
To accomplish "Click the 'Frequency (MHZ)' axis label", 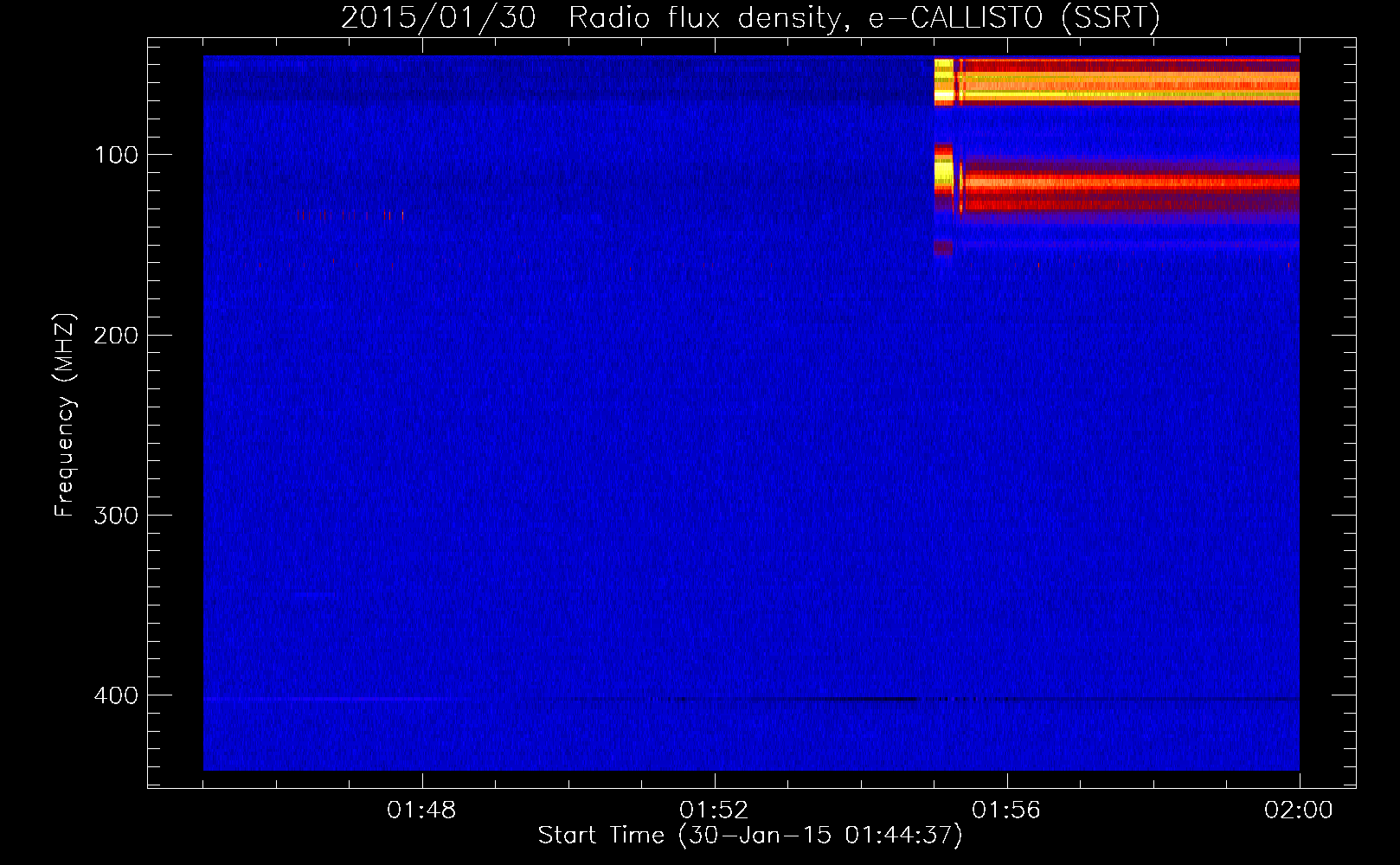I will pos(65,415).
